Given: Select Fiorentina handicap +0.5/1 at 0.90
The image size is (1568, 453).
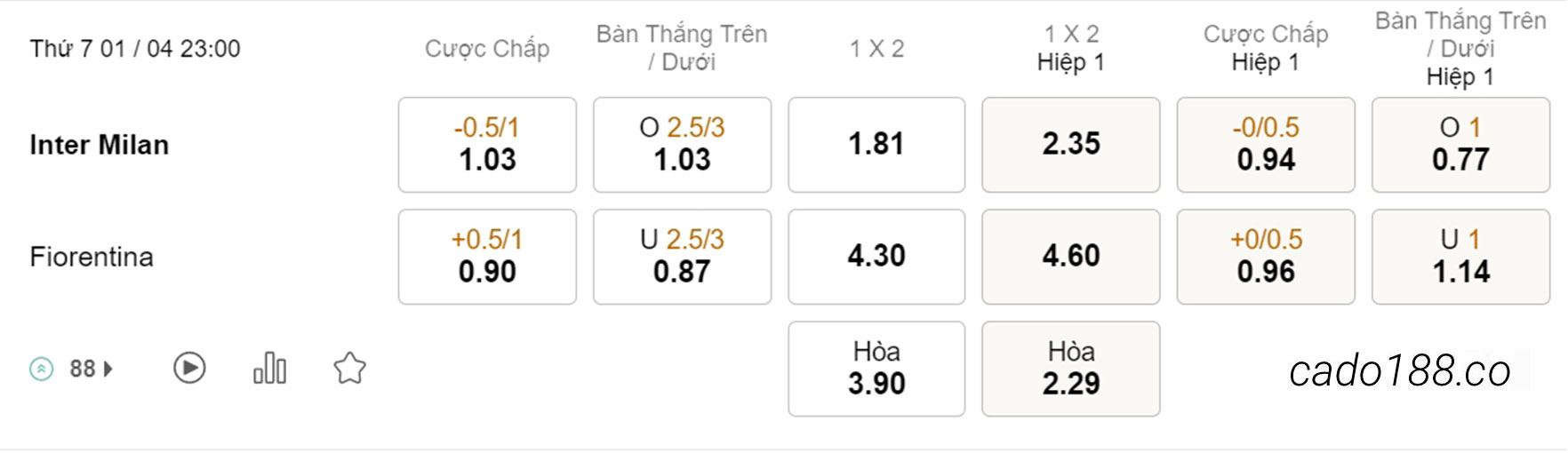Looking at the screenshot, I should tap(487, 257).
